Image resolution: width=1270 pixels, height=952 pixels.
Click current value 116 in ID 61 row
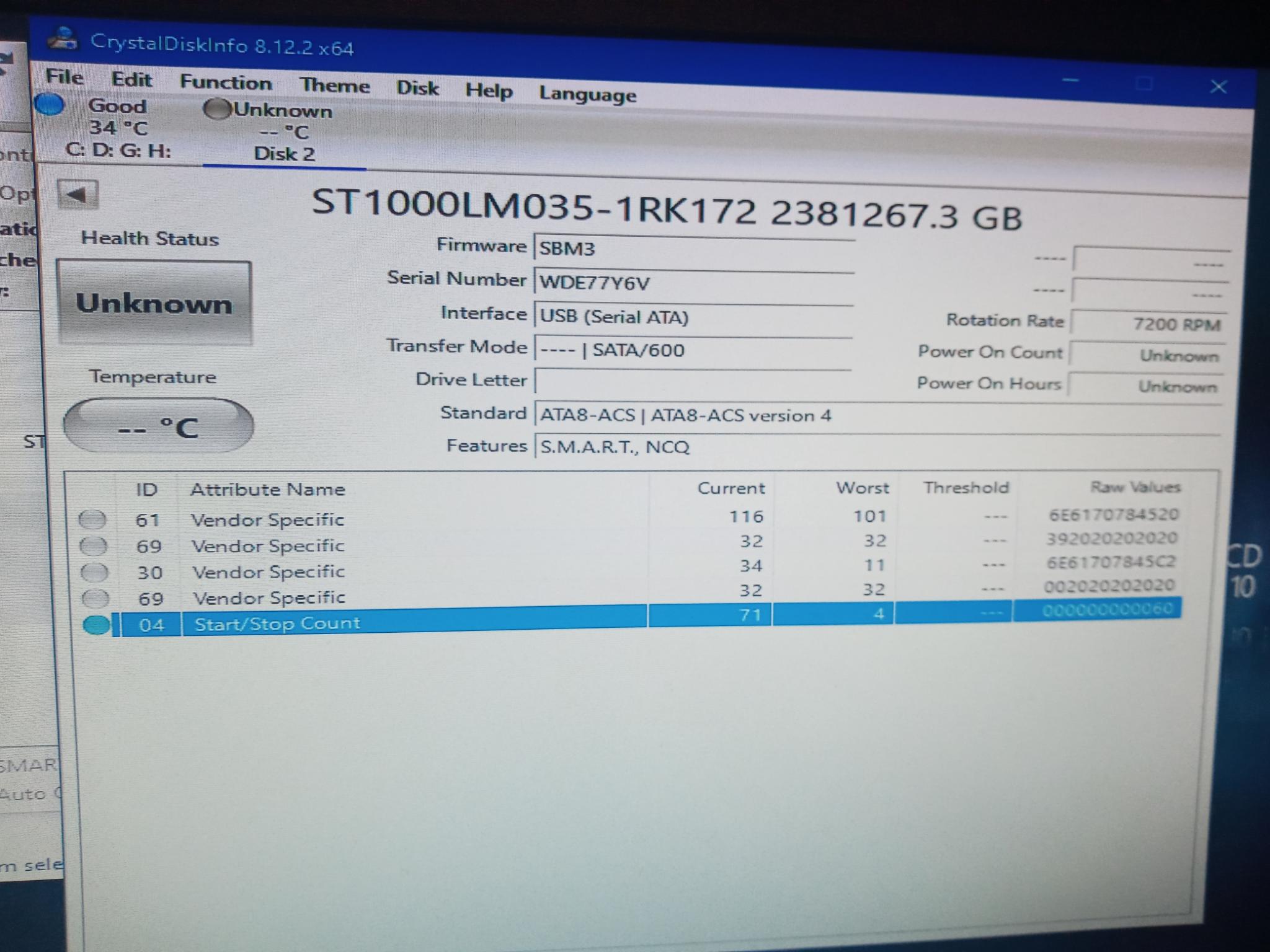746,516
